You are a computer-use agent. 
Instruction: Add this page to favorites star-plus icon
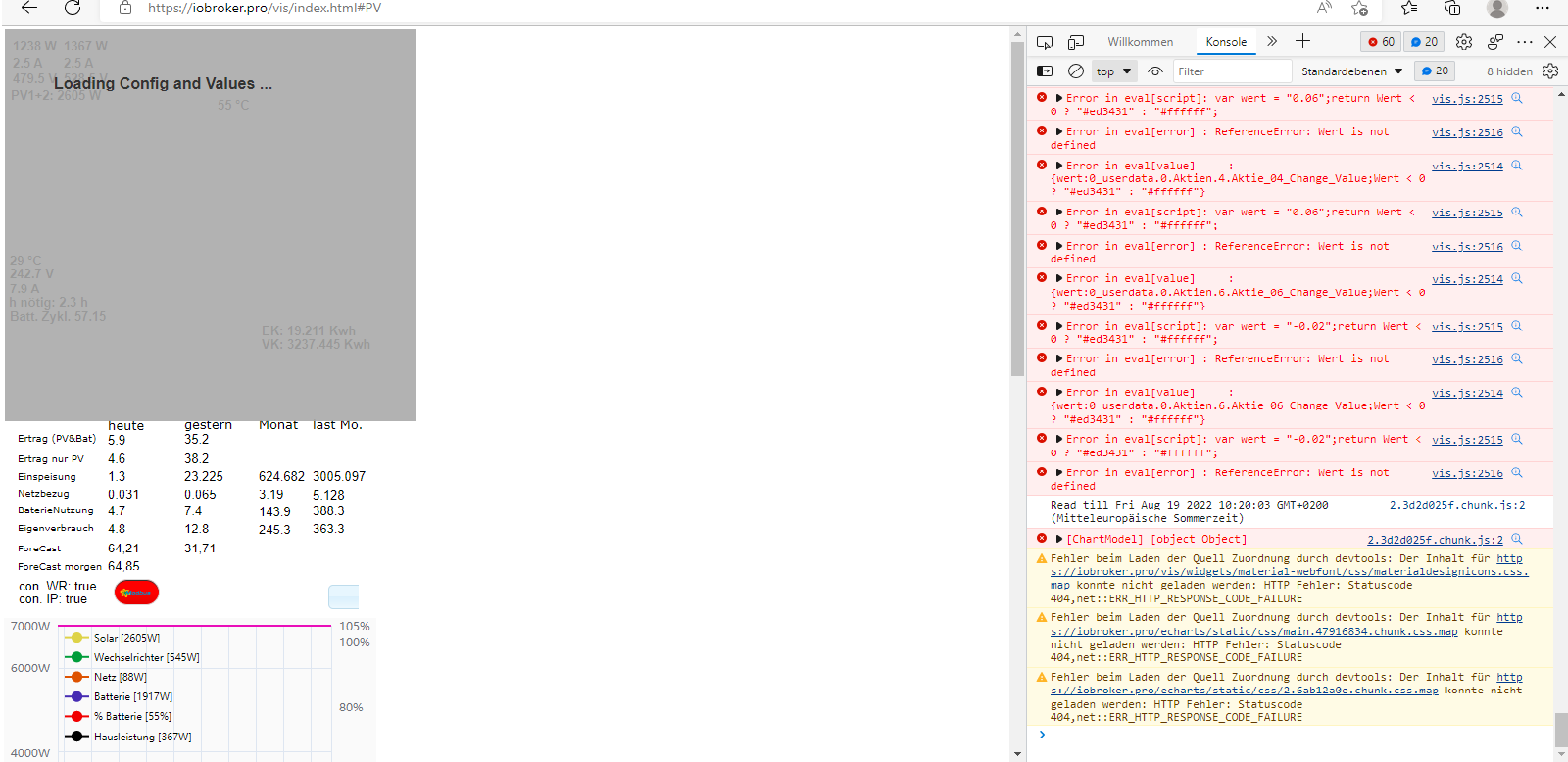[1359, 8]
